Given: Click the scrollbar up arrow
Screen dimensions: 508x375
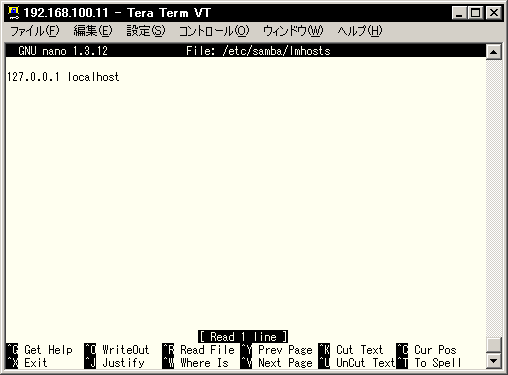Looking at the screenshot, I should tap(494, 52).
